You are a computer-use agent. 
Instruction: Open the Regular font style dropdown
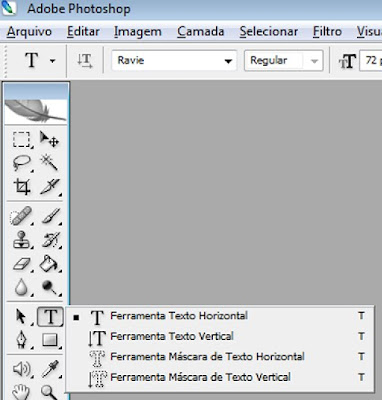click(x=283, y=61)
